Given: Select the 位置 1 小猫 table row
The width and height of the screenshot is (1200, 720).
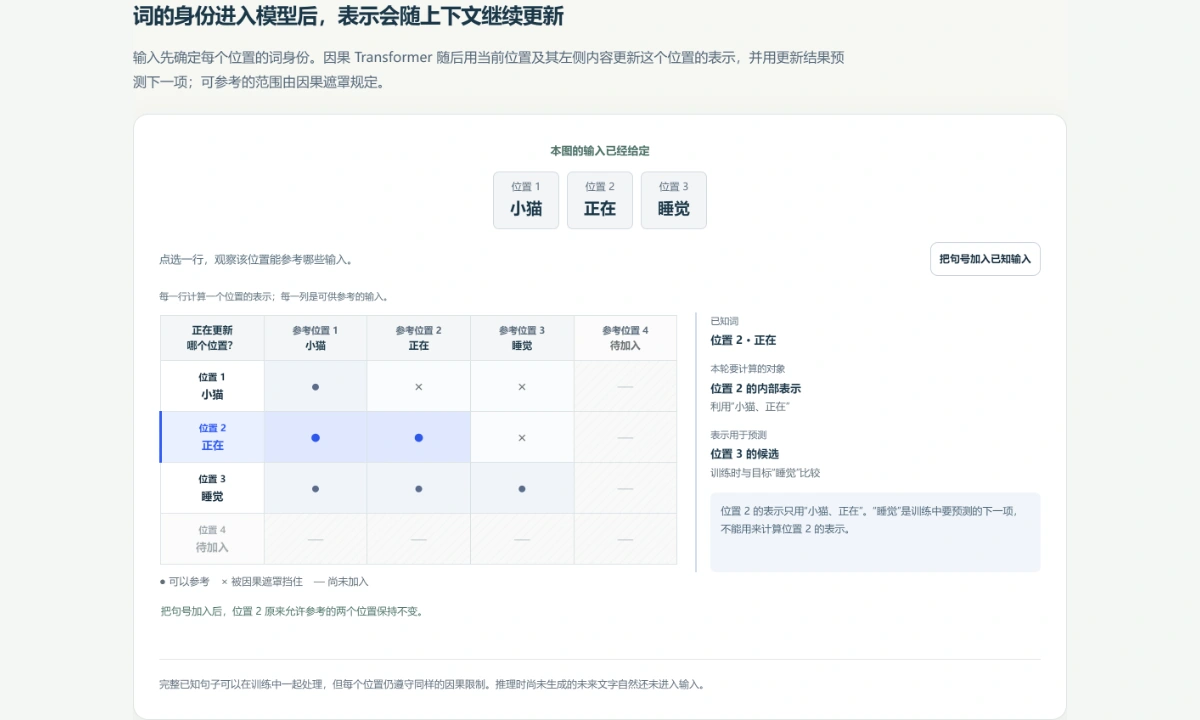Looking at the screenshot, I should tap(419, 386).
